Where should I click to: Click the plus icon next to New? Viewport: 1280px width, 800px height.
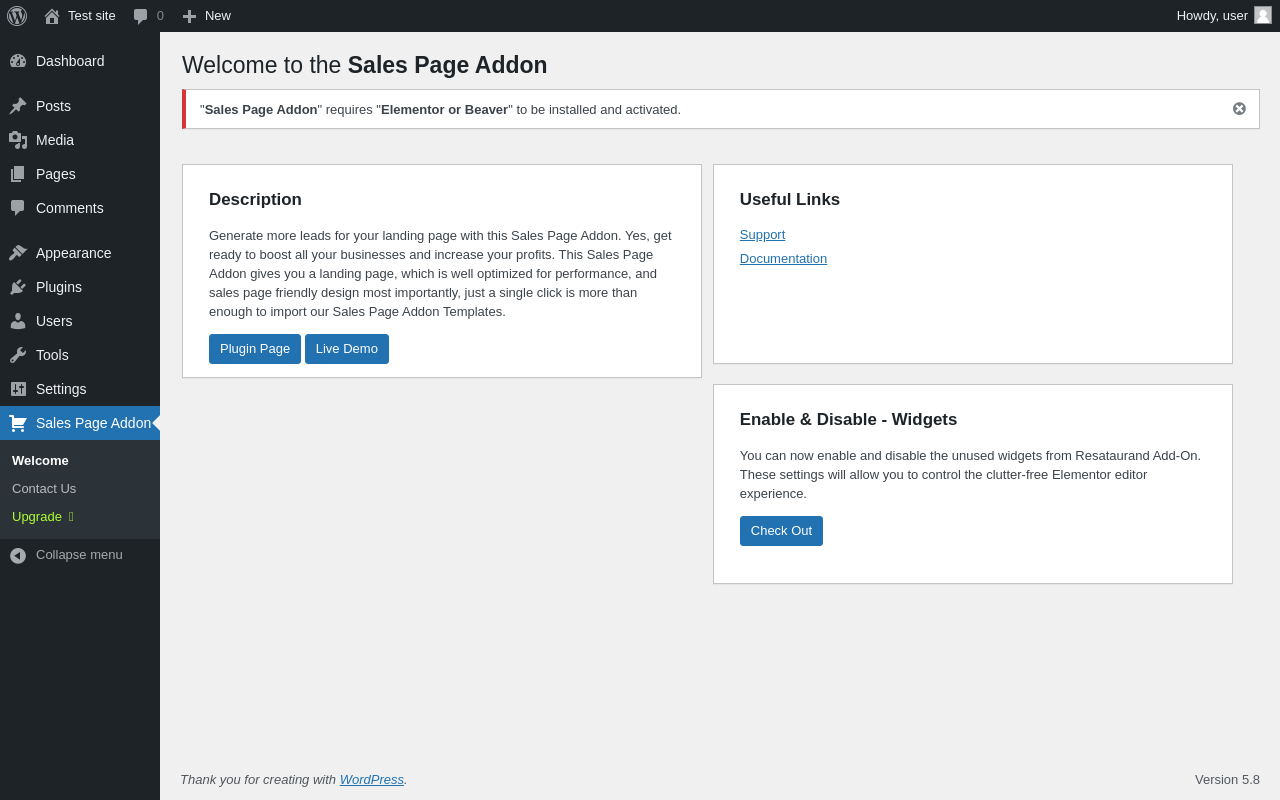tap(189, 16)
